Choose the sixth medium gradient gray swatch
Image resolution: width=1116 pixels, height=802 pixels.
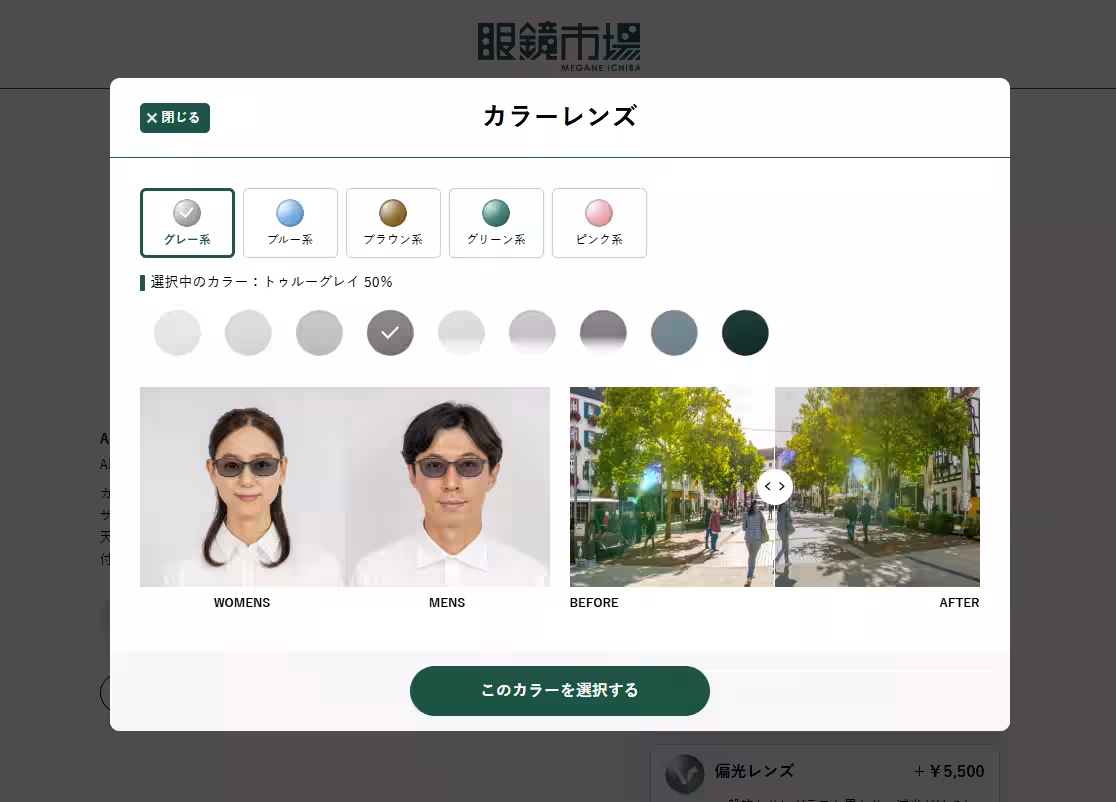point(532,333)
